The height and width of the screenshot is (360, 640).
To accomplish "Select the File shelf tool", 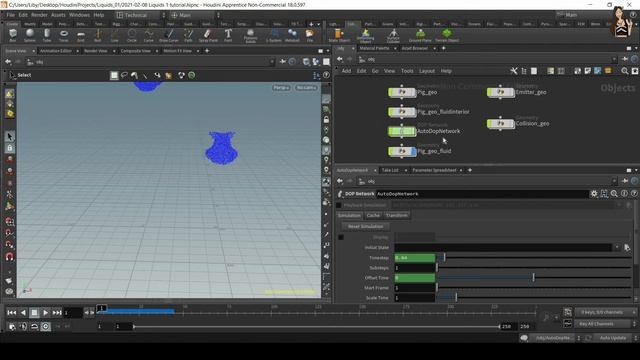I will point(310,35).
